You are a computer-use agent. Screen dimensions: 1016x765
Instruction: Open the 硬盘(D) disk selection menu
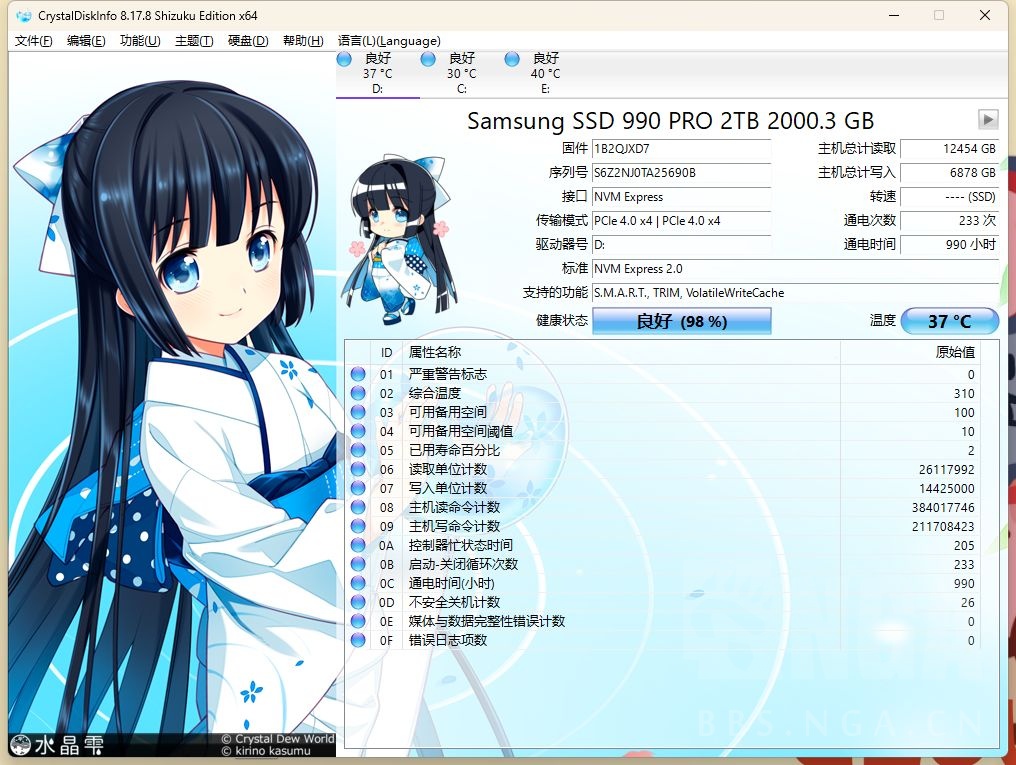click(x=245, y=41)
